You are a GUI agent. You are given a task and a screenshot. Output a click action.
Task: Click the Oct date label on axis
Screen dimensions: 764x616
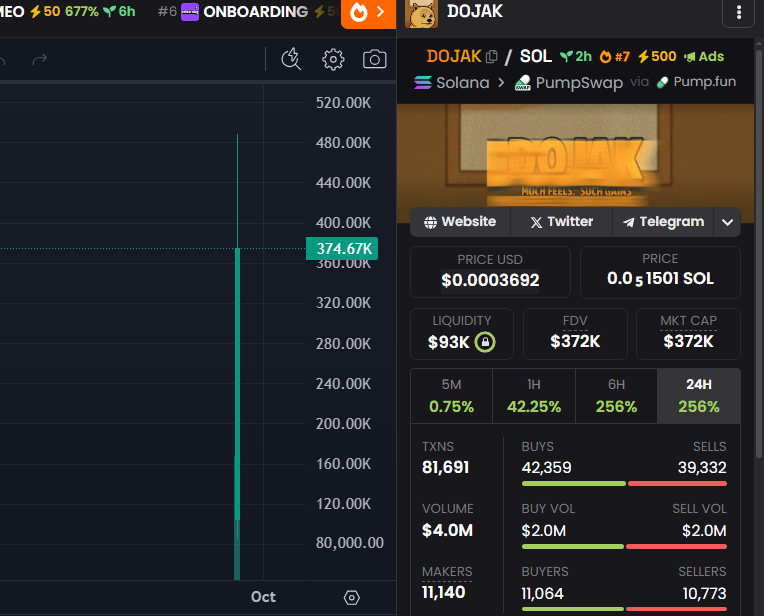[263, 597]
